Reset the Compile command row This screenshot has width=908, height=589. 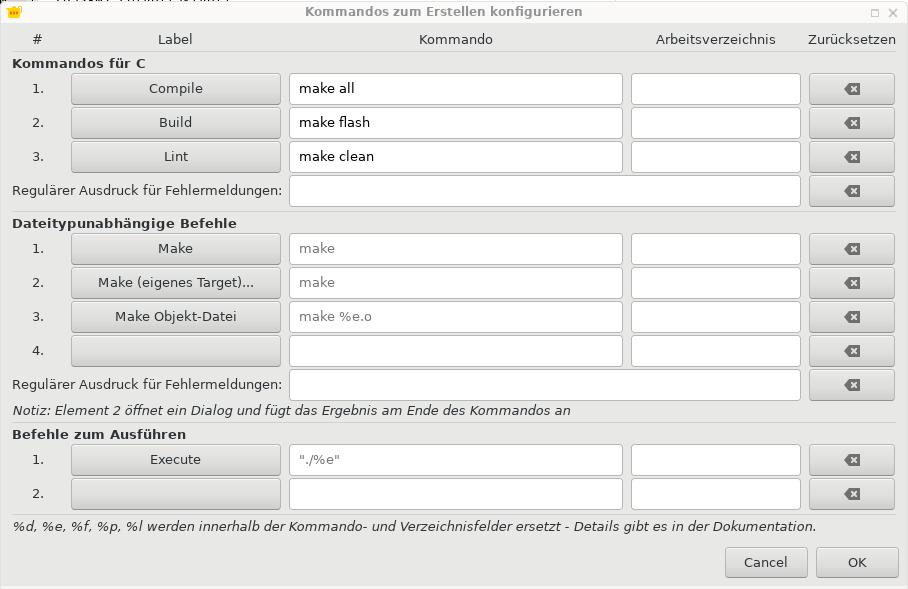(851, 89)
